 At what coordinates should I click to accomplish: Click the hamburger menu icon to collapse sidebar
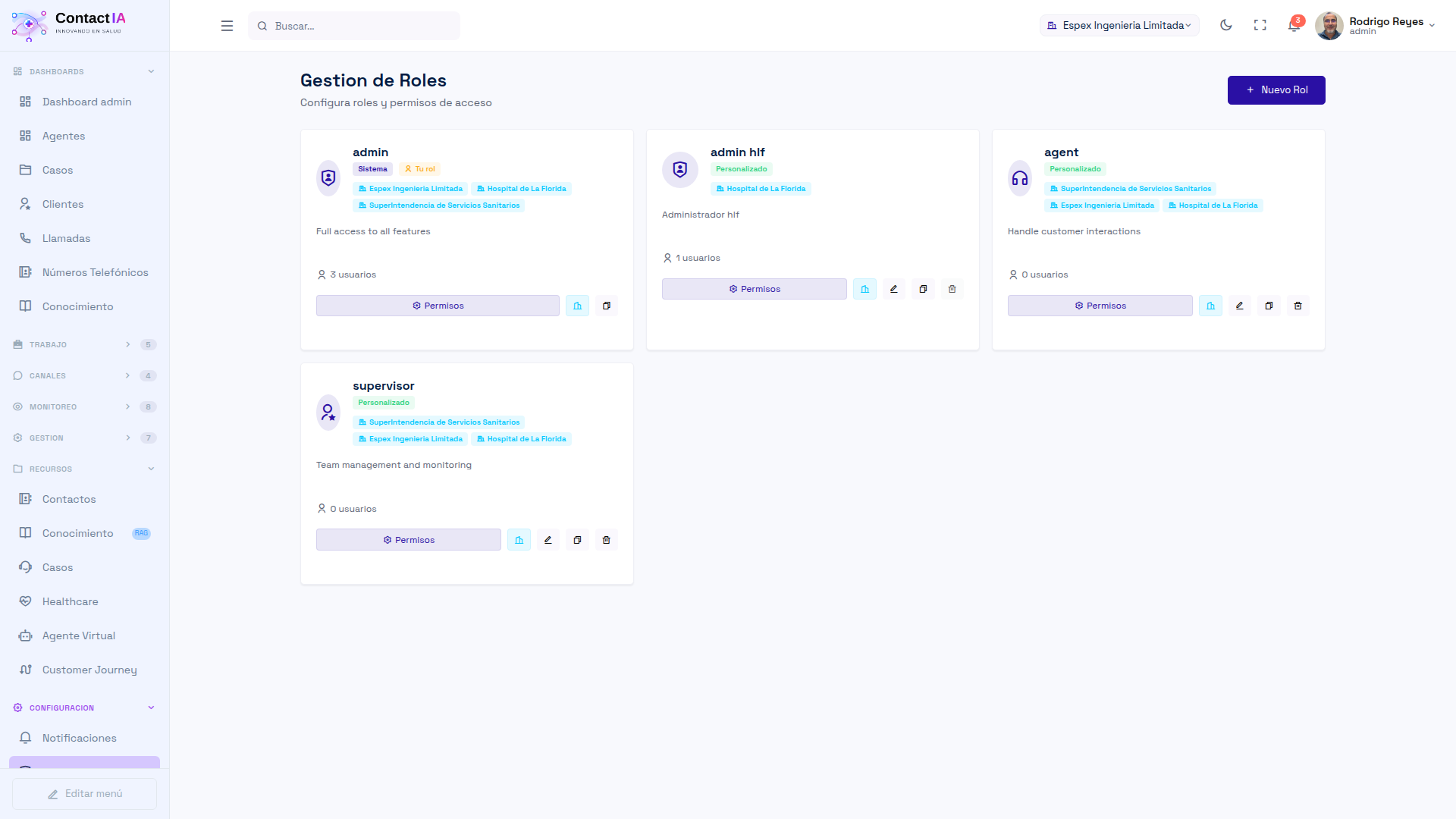click(x=227, y=26)
